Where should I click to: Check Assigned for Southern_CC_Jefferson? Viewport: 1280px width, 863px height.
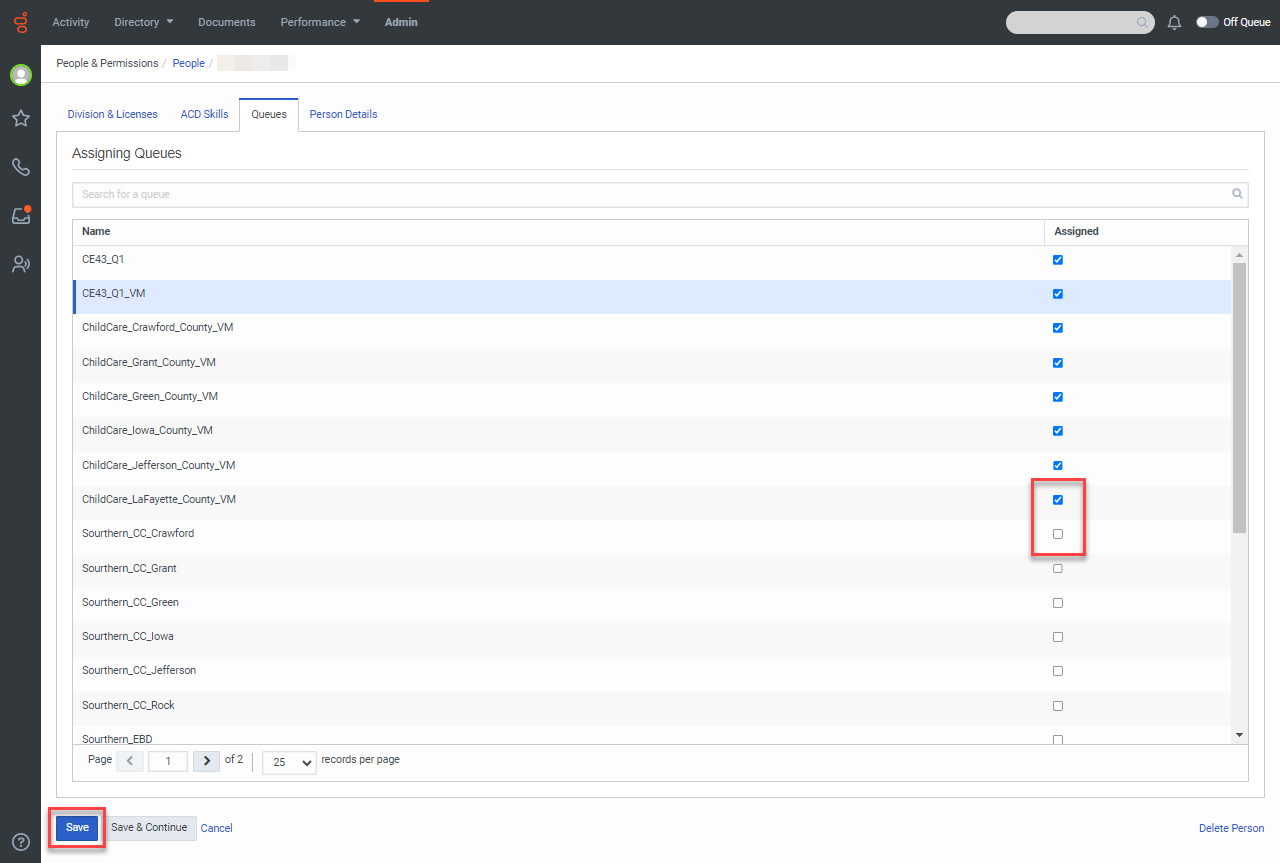click(x=1058, y=672)
